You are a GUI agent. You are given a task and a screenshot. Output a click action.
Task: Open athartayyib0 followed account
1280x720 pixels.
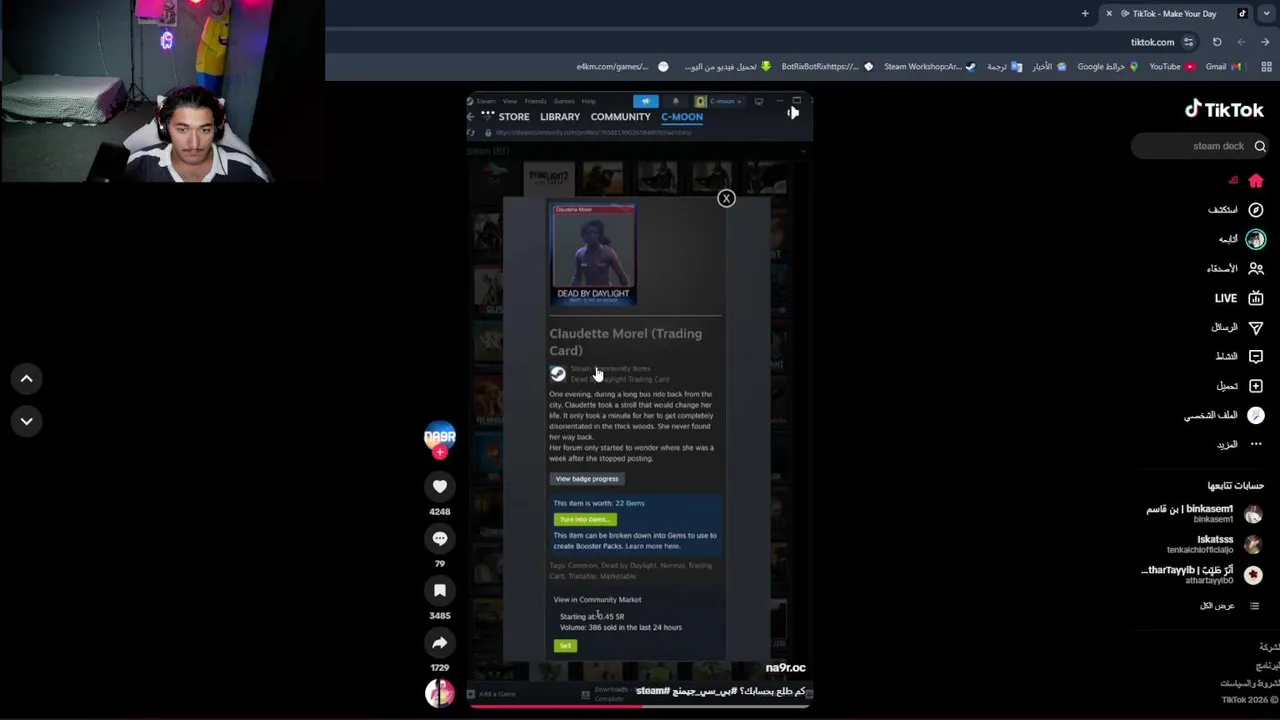1201,574
